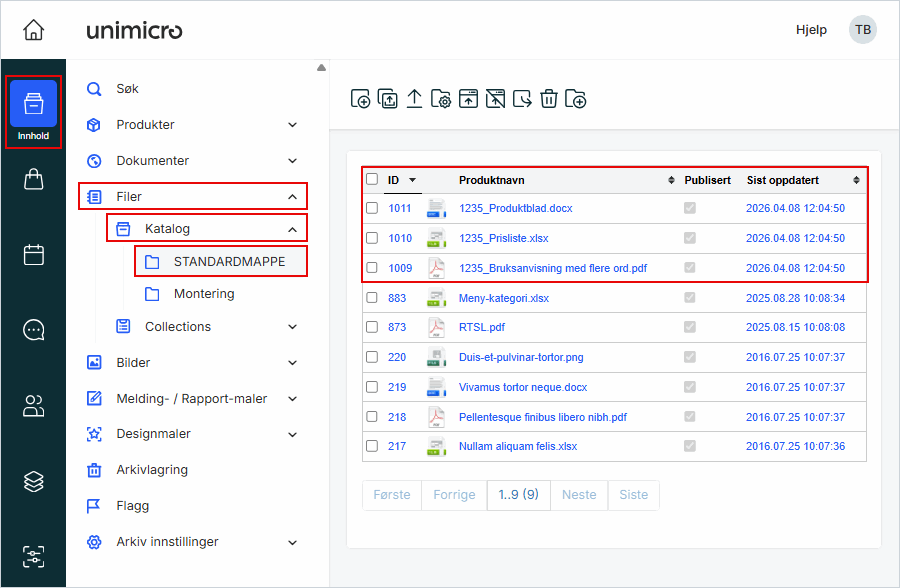This screenshot has height=588, width=900.
Task: Open the chat bubble icon in sidebar
Action: point(33,330)
